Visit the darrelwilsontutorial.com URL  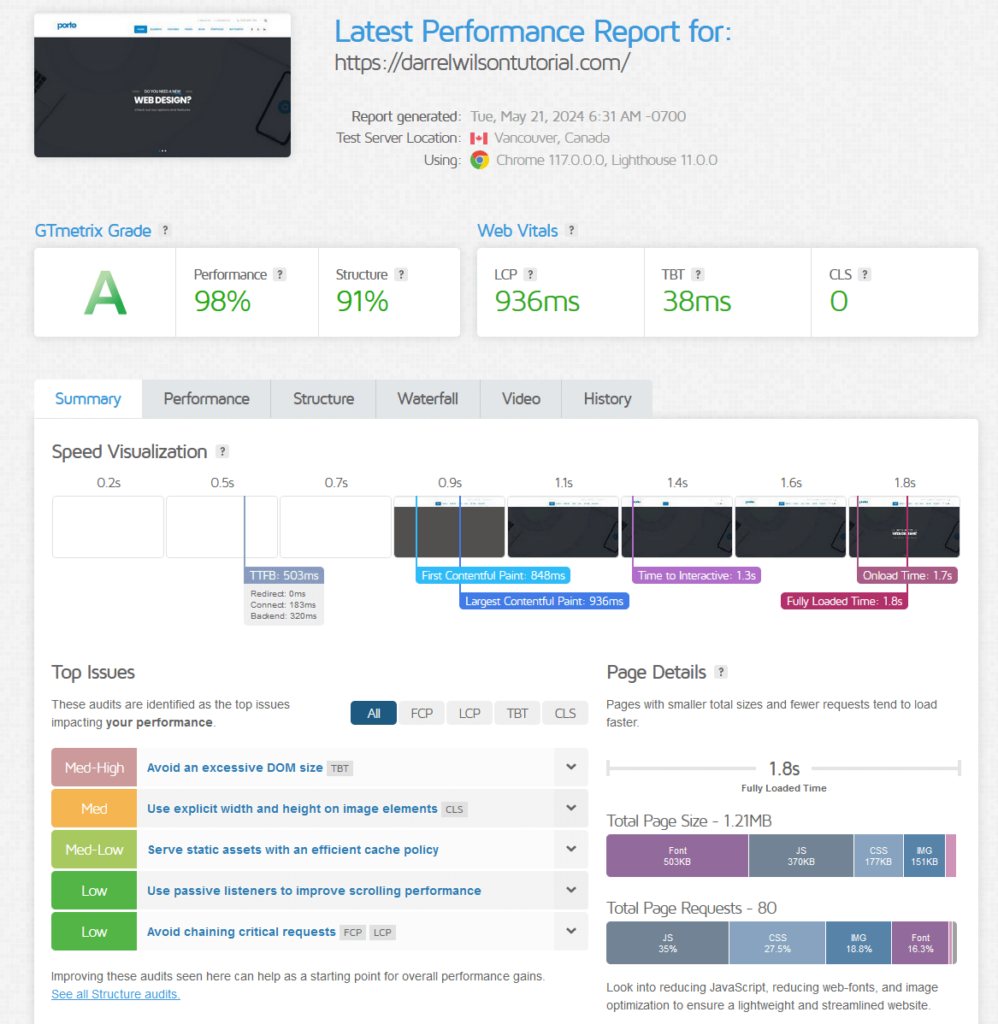(481, 62)
